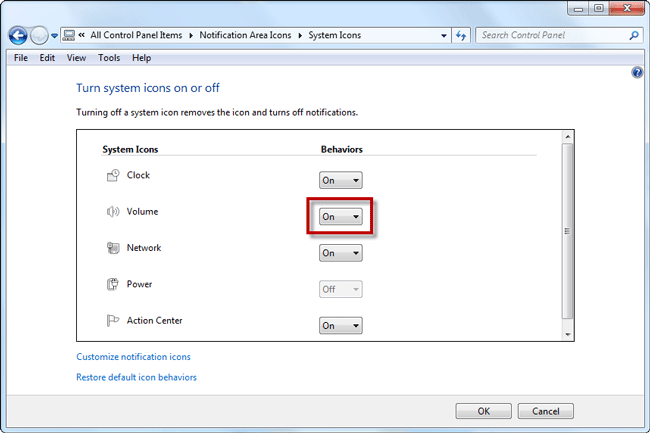
Task: Open the Clock behavior dropdown
Action: tap(341, 180)
